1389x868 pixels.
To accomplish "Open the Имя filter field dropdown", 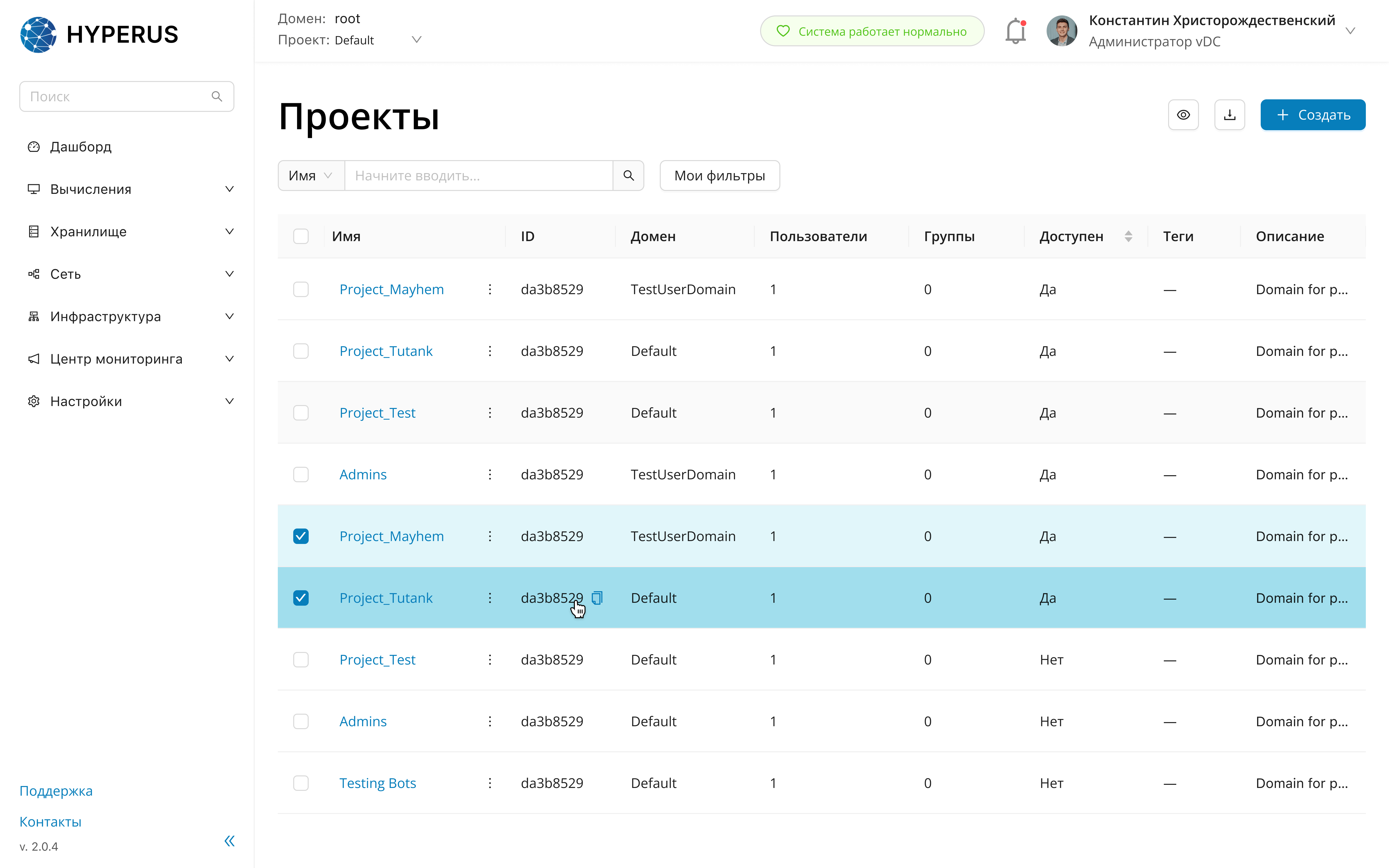I will point(311,176).
